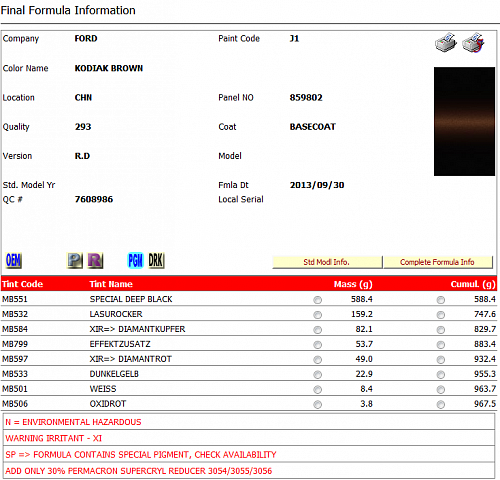The image size is (500, 480).
Task: Select mass radio button for SPECIAL DEEP BLACK
Action: point(318,300)
